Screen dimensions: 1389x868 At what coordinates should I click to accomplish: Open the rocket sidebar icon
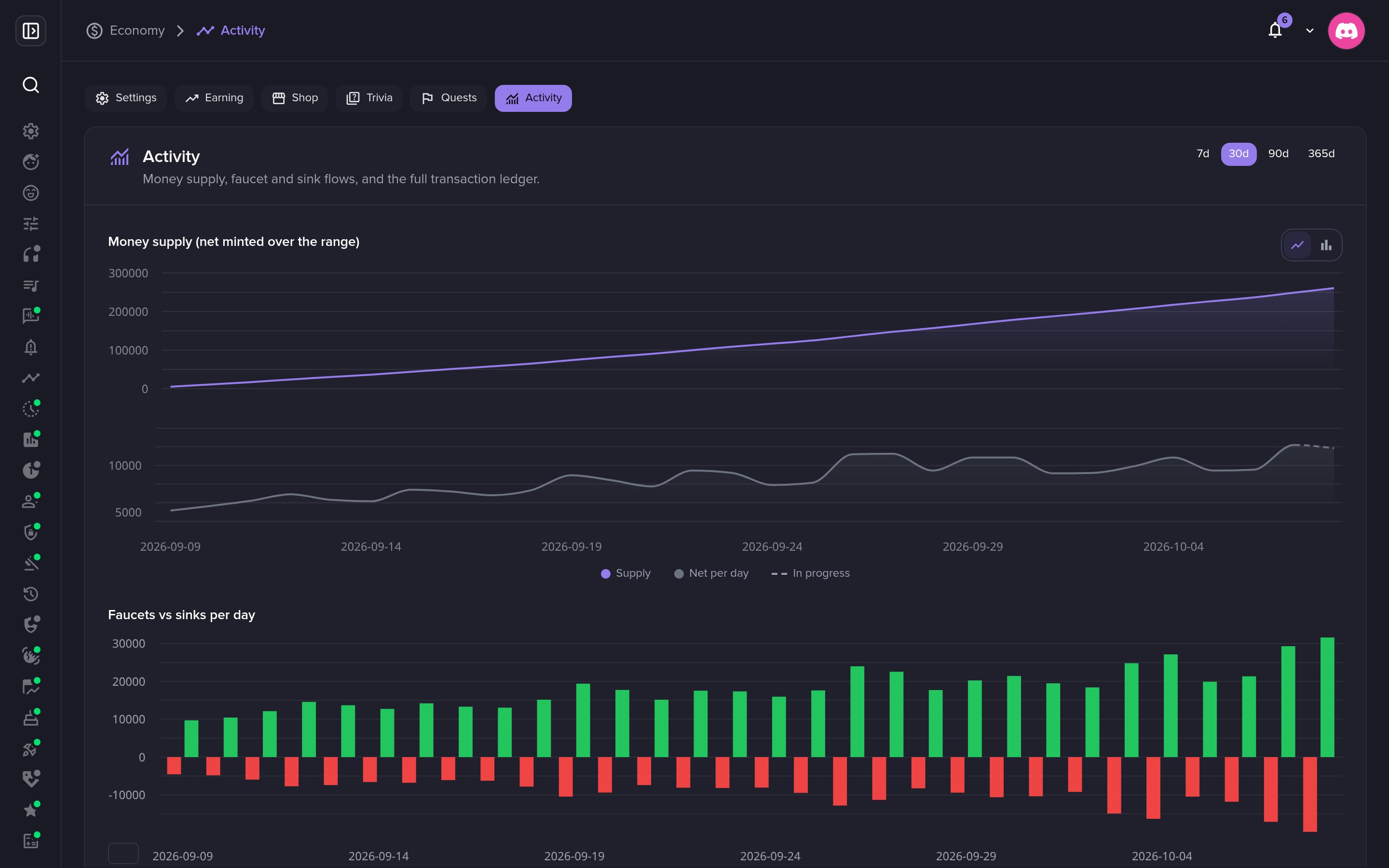(x=30, y=748)
